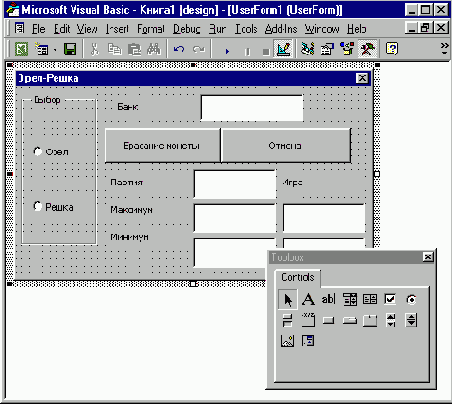The width and height of the screenshot is (452, 404).
Task: Expand the toolbar overflow chevron
Action: 444,48
